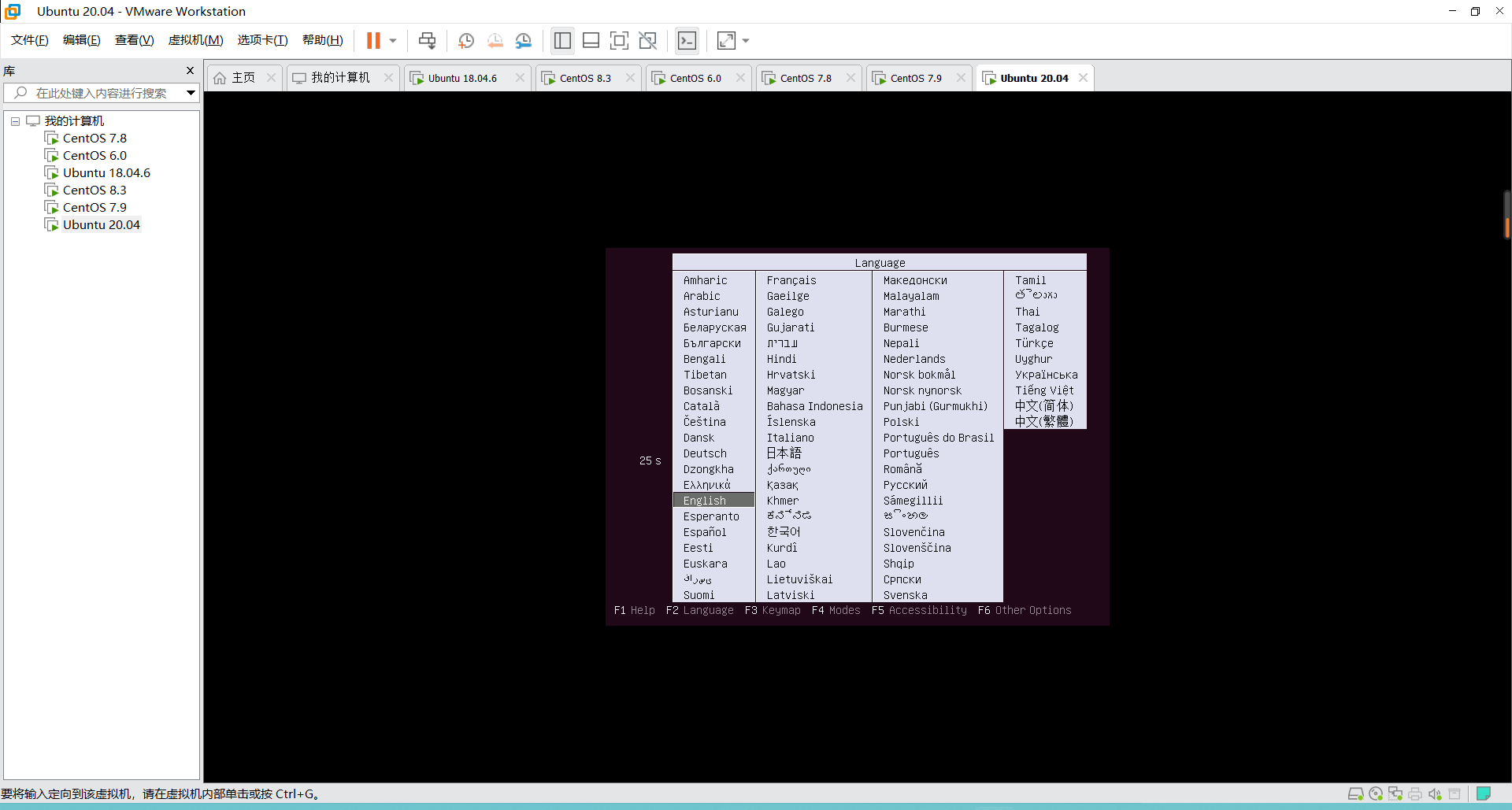Click the CD/DVD drive status icon
The width and height of the screenshot is (1512, 810).
(1376, 793)
